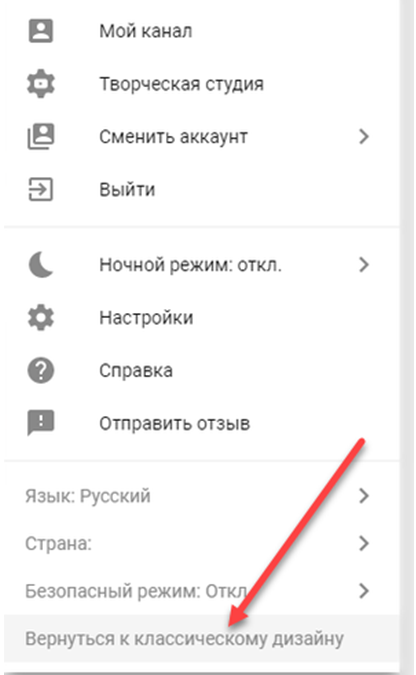Click the sign out arrow icon

click(40, 189)
